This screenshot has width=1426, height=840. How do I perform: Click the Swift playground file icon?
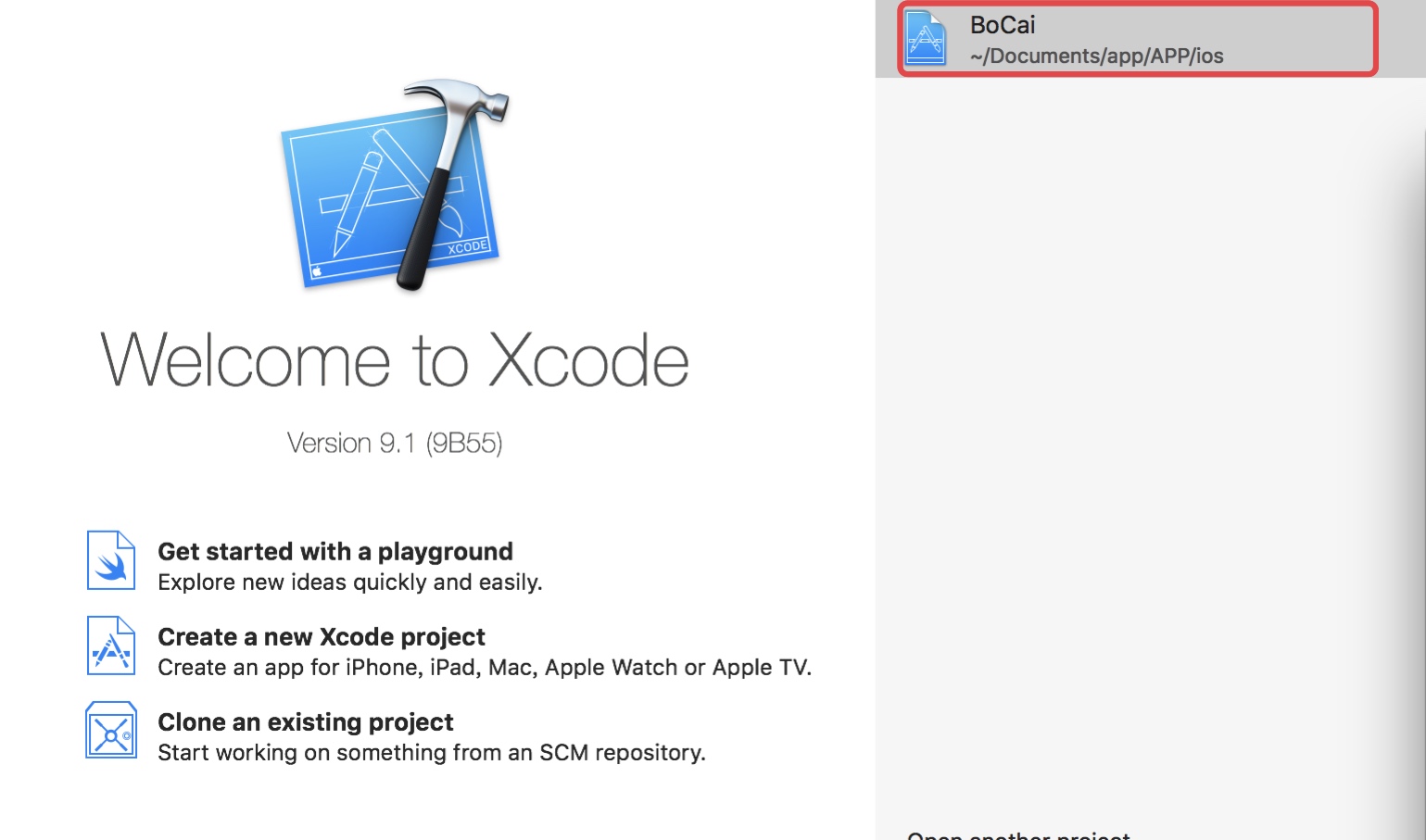click(x=111, y=560)
